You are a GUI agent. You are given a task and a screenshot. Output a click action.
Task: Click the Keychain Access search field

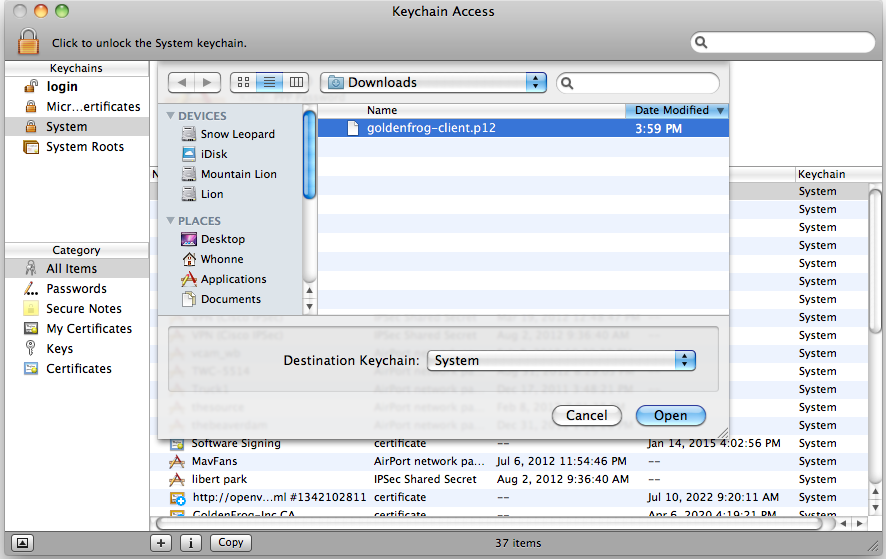point(783,42)
